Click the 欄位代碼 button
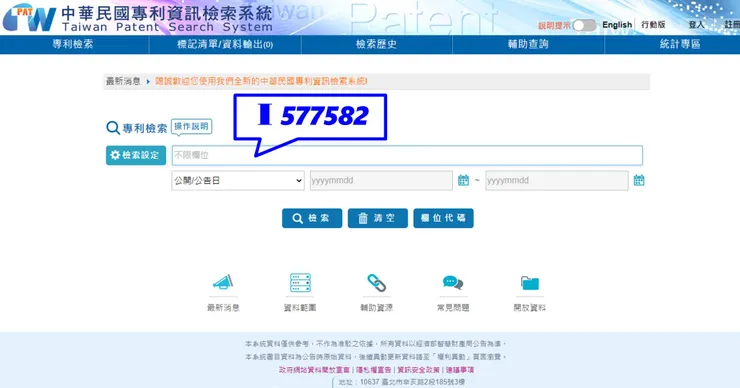740x388 pixels. pyautogui.click(x=443, y=218)
